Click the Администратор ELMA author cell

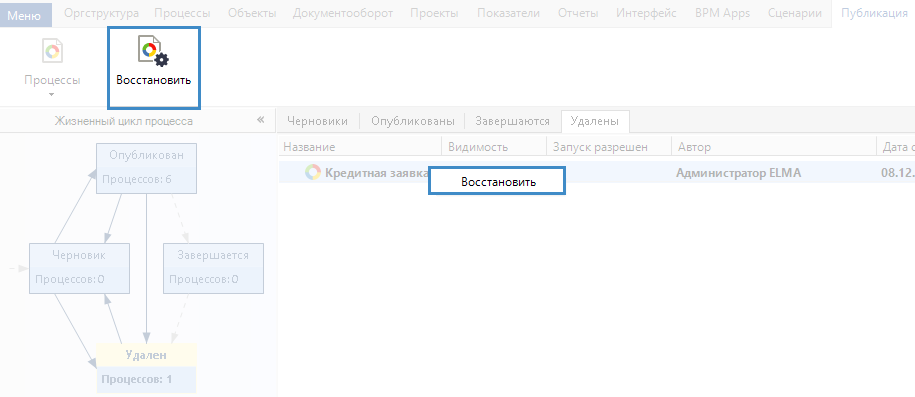738,173
